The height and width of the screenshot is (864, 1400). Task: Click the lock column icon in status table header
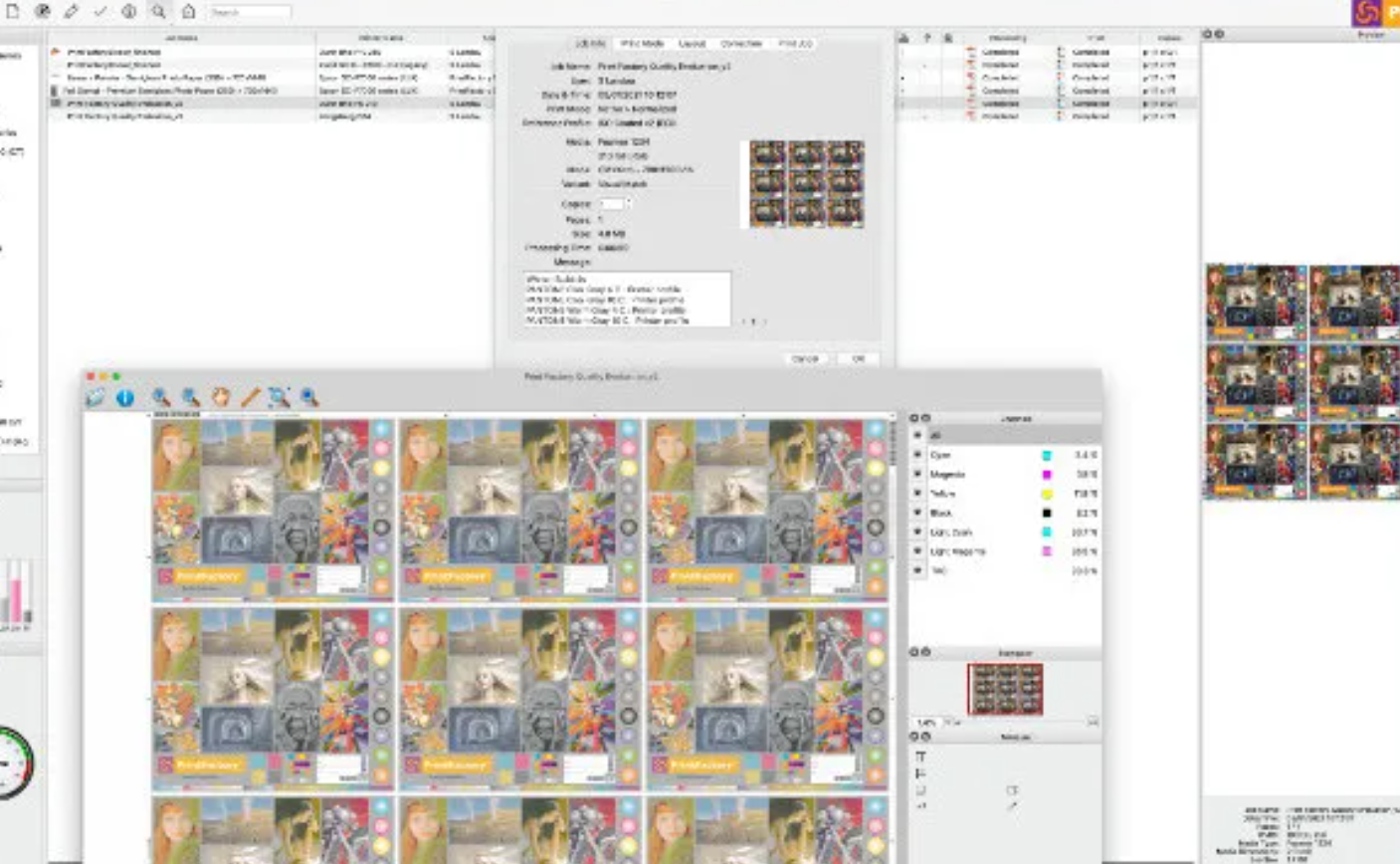click(x=947, y=38)
